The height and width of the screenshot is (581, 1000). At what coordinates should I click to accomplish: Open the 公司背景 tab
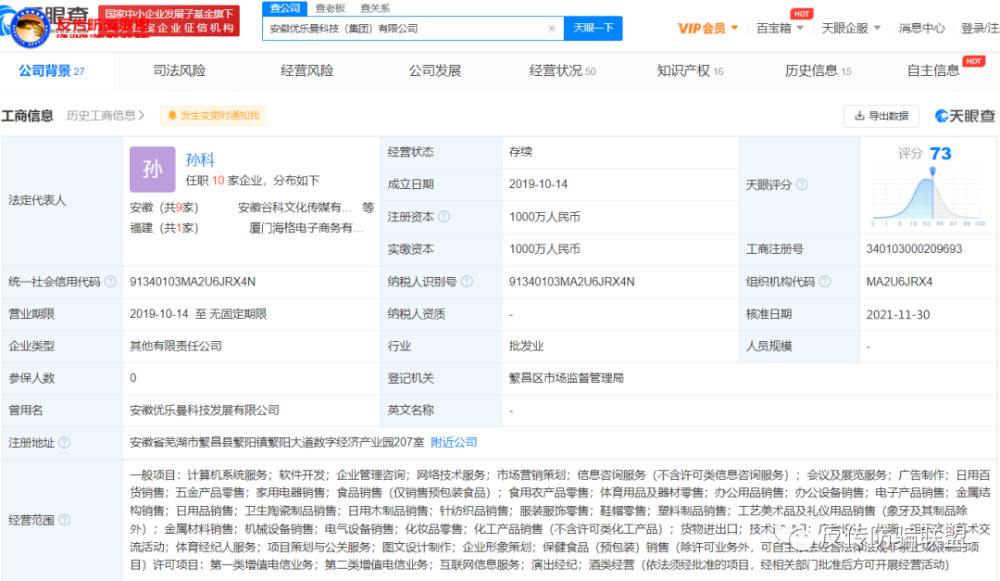[52, 71]
